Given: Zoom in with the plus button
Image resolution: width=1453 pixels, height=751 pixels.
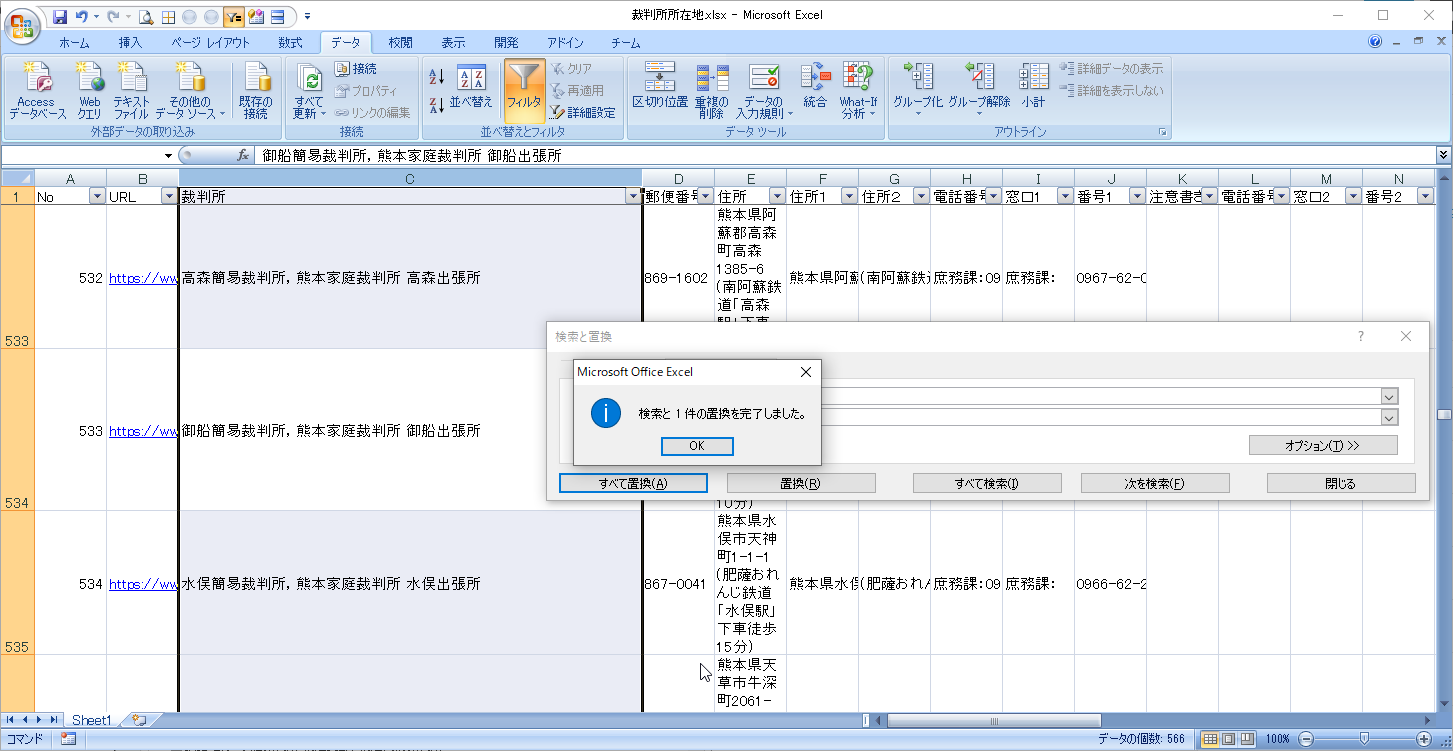Looking at the screenshot, I should coord(1425,739).
